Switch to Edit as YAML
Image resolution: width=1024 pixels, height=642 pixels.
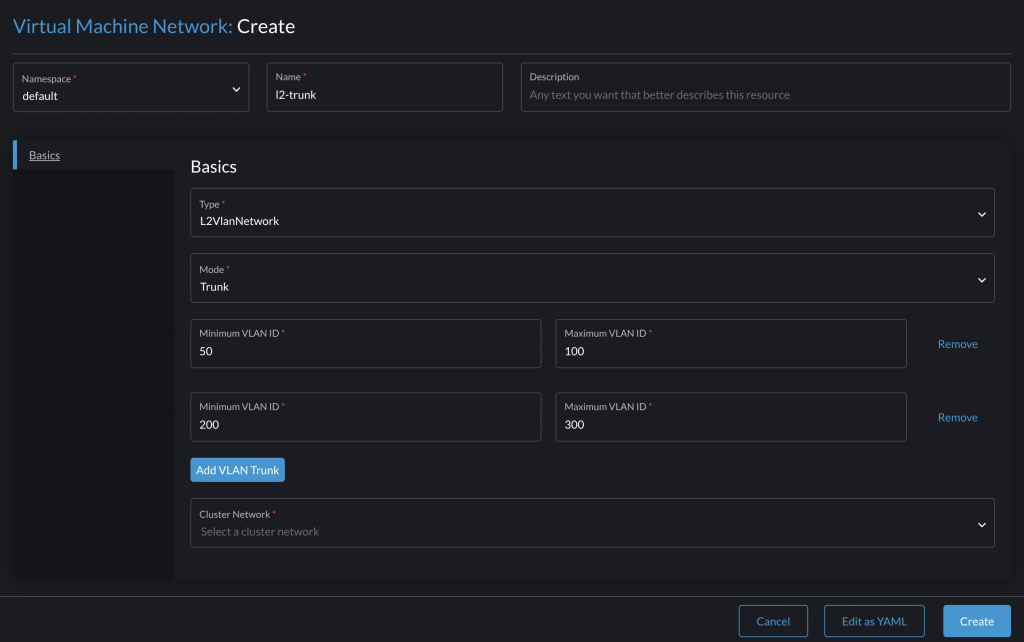tap(874, 621)
